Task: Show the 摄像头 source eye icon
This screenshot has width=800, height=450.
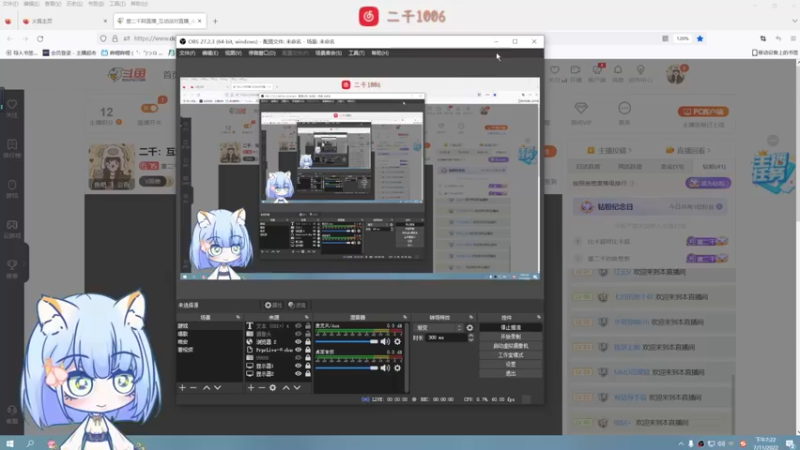Action: tap(298, 334)
